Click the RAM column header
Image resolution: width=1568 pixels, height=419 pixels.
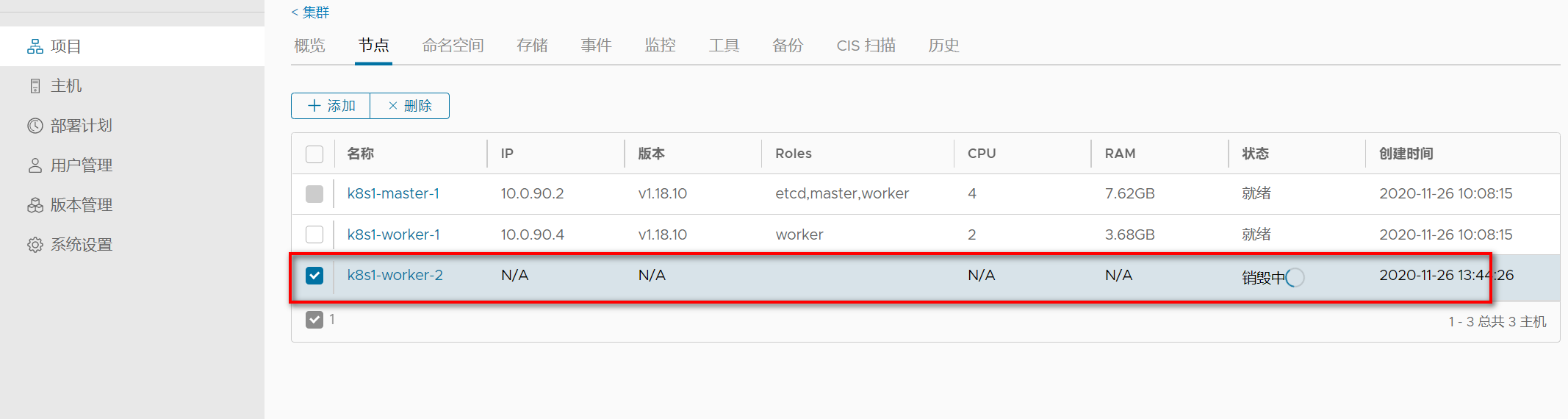pos(1120,154)
